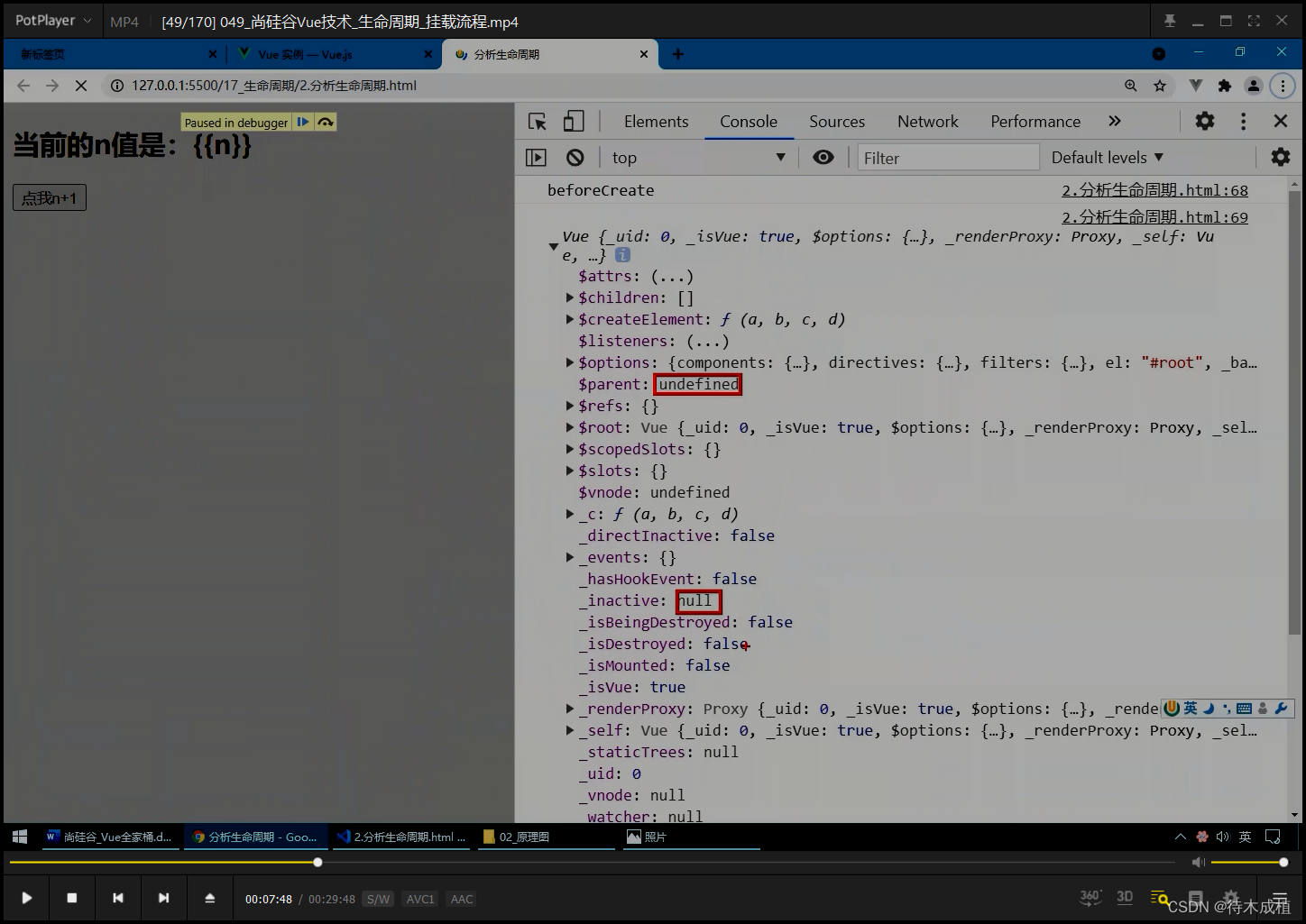Stop the page loading in browser
Screen dimensions: 1306x924
[x=80, y=86]
